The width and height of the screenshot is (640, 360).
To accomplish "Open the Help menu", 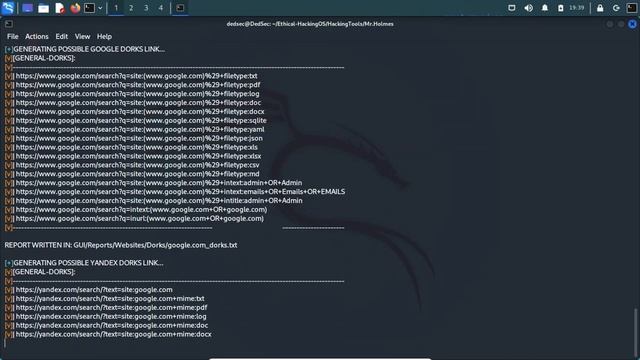I will click(104, 36).
